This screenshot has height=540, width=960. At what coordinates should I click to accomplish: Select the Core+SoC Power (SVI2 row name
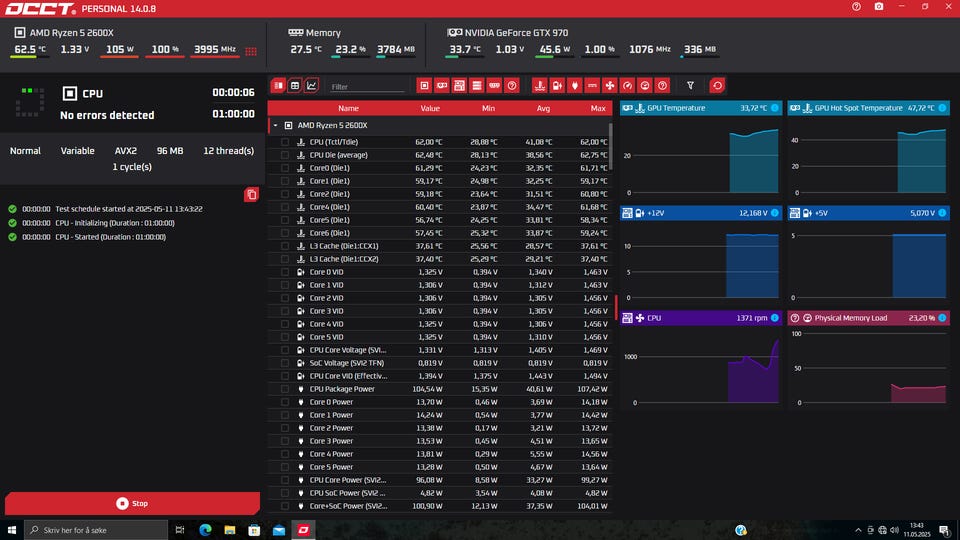(348, 506)
